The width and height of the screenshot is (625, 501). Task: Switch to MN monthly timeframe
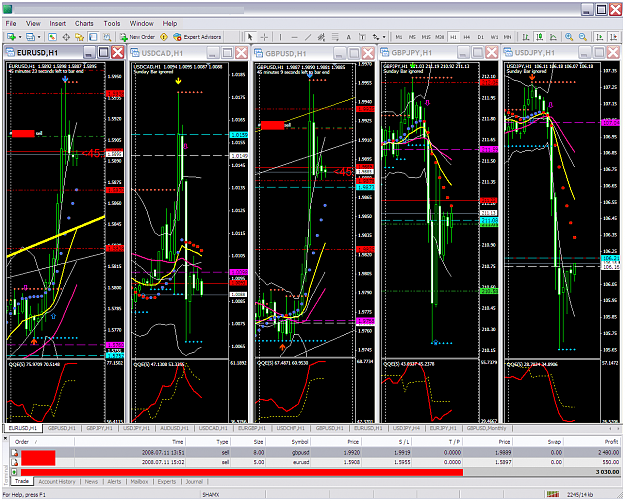point(507,37)
